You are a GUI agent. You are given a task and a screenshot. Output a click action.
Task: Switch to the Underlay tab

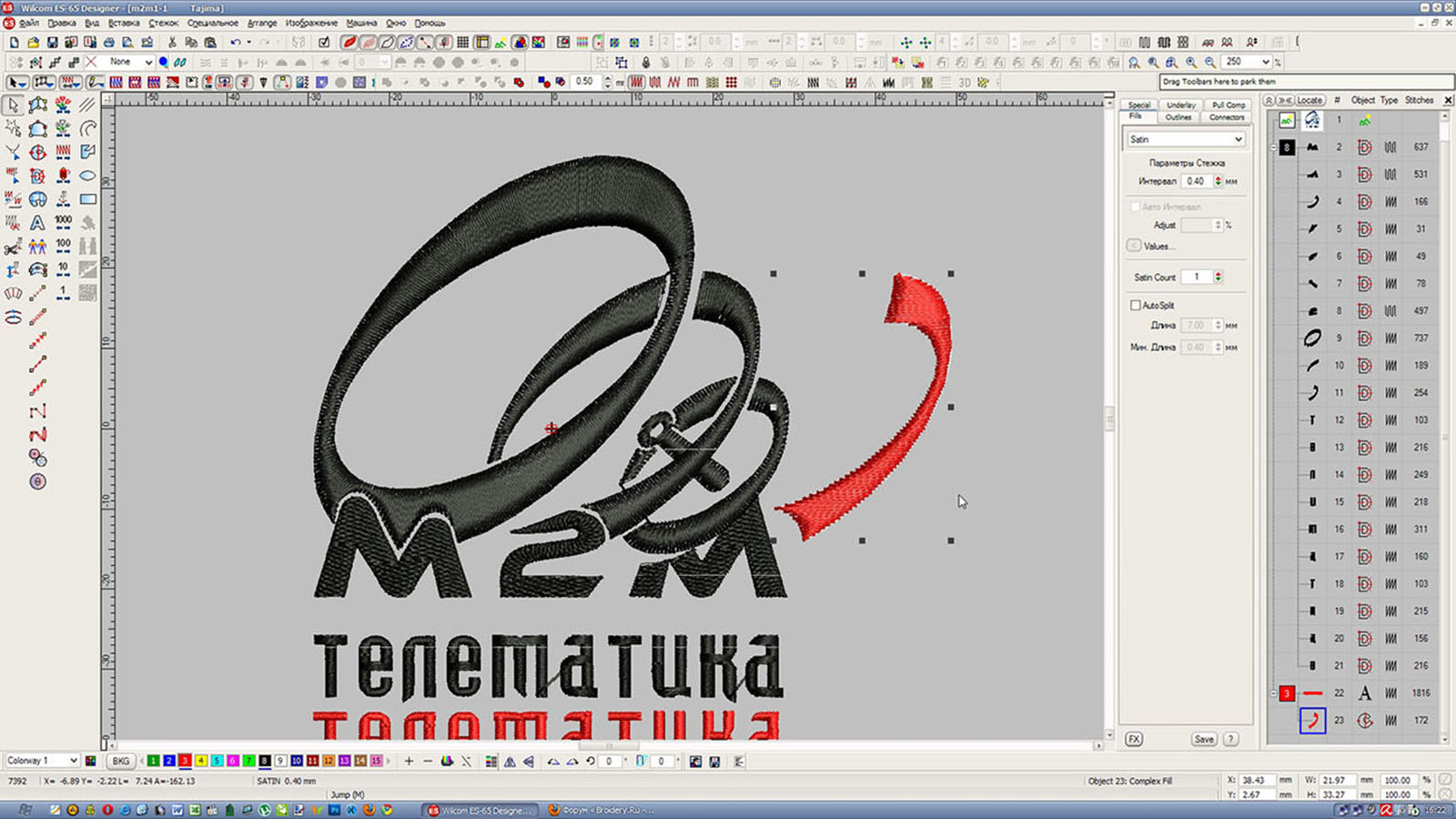point(1180,105)
